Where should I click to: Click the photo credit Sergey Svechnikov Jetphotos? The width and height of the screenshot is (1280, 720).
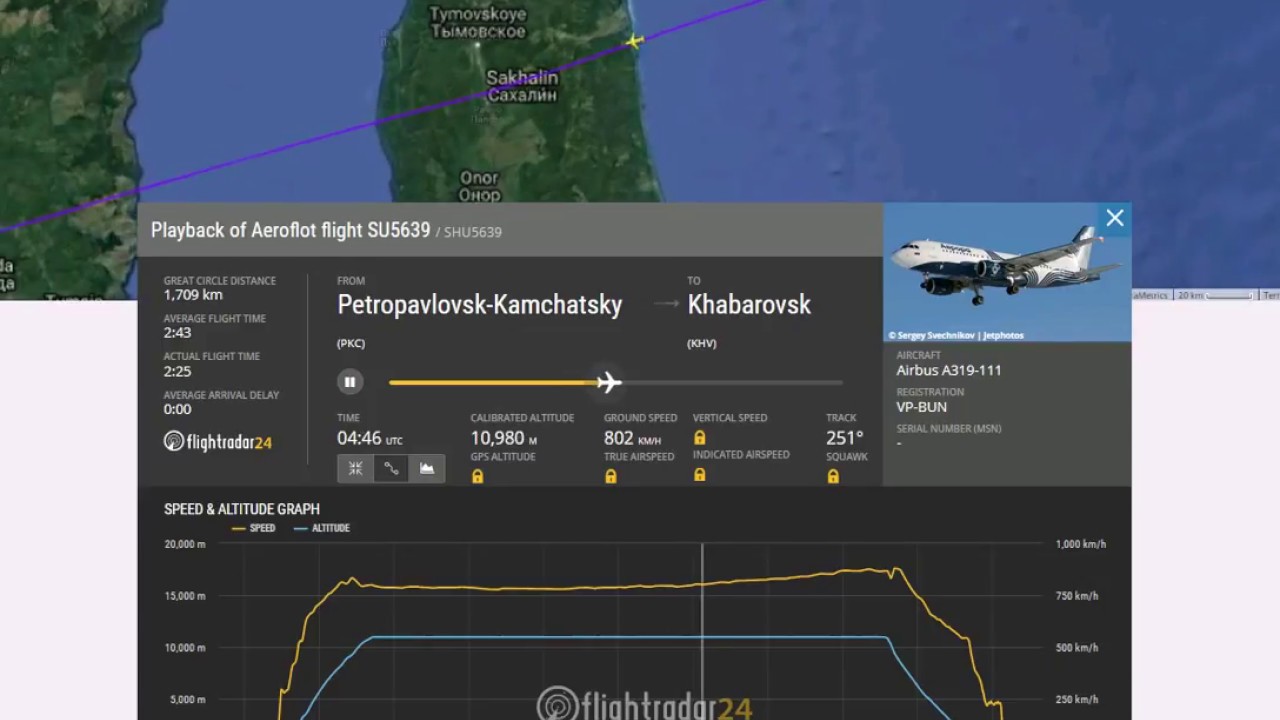pos(956,335)
